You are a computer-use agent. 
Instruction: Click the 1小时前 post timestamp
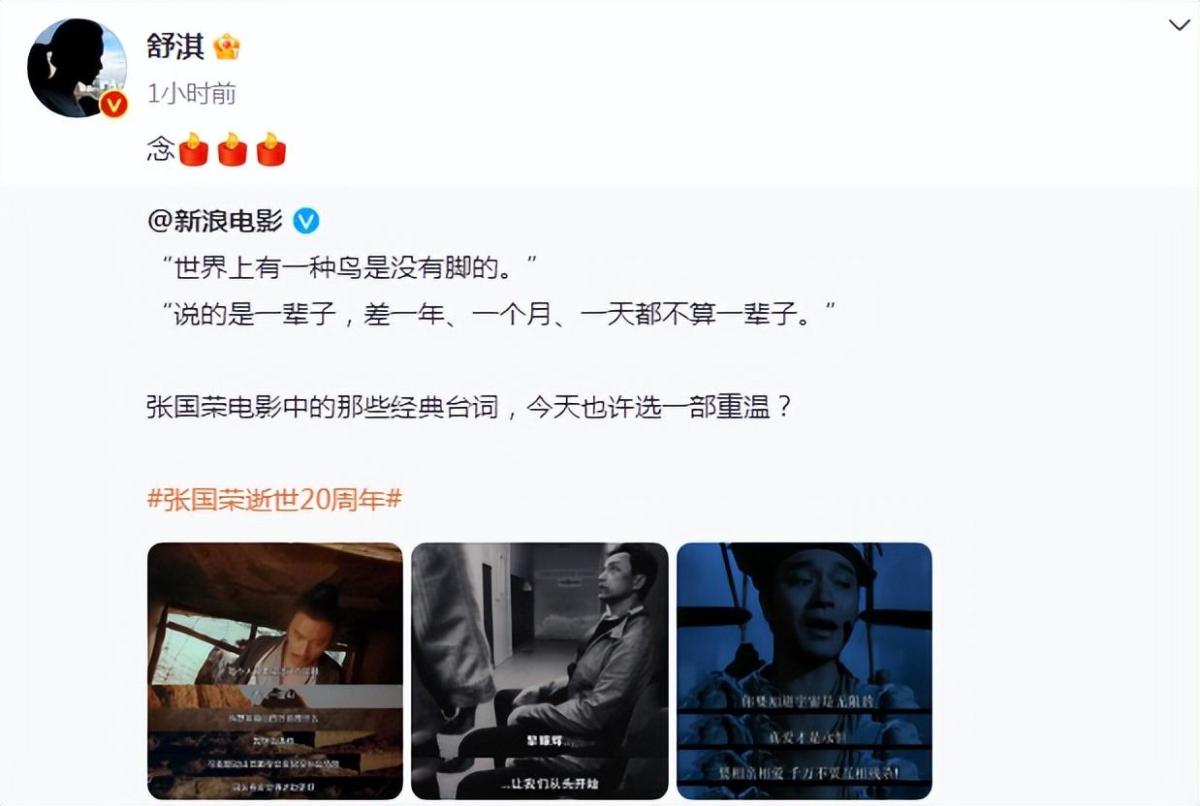pos(191,94)
